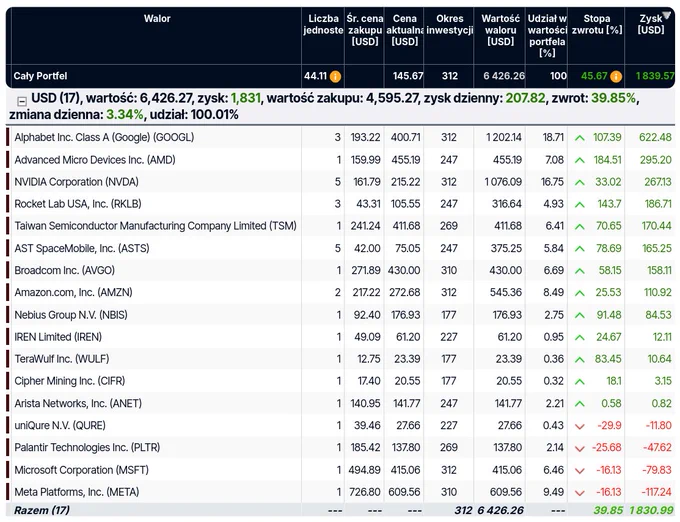The width and height of the screenshot is (680, 522).
Task: Open Palantir Technologies Inc. (PLTR)
Action: pyautogui.click(x=87, y=448)
